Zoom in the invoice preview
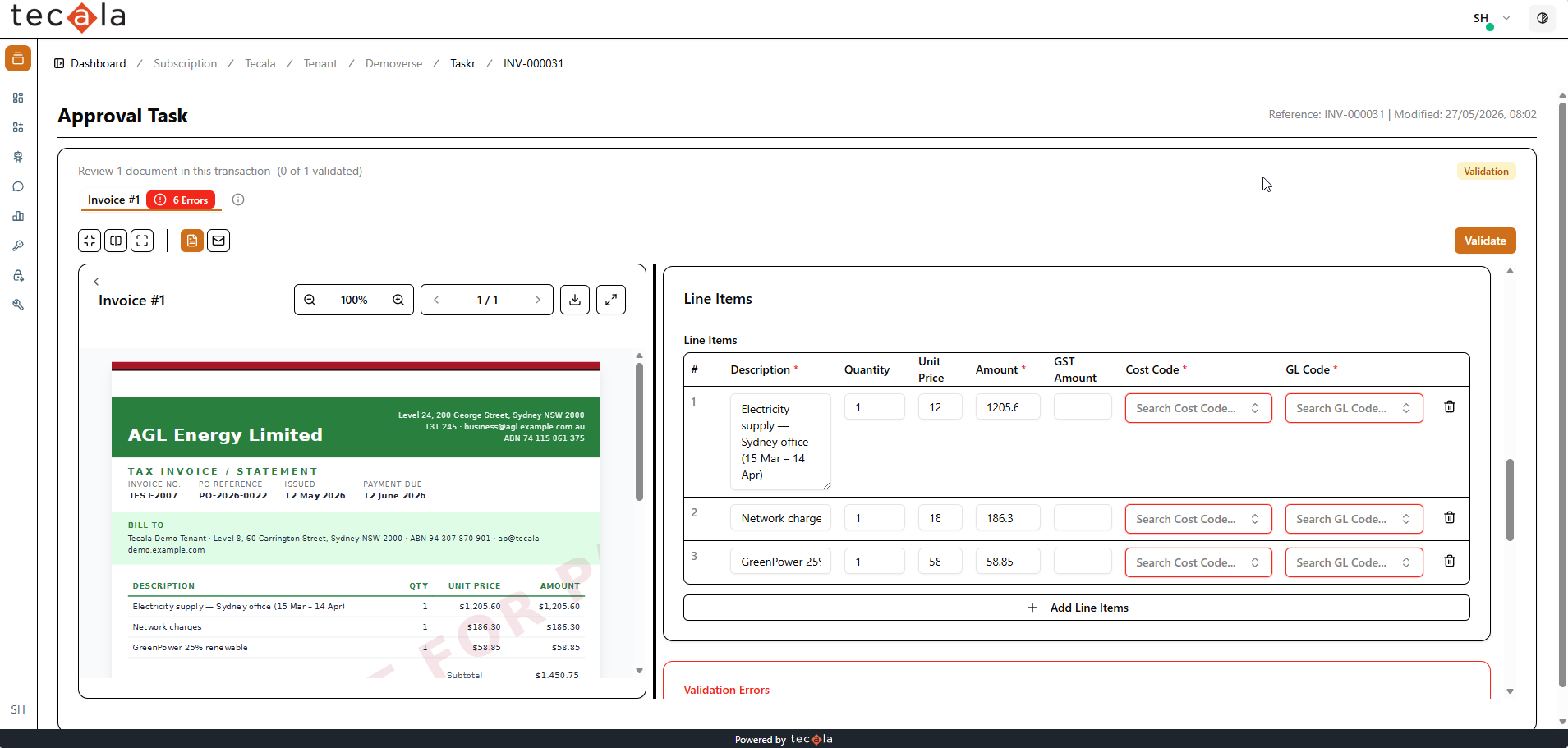Viewport: 1568px width, 748px height. pyautogui.click(x=398, y=300)
